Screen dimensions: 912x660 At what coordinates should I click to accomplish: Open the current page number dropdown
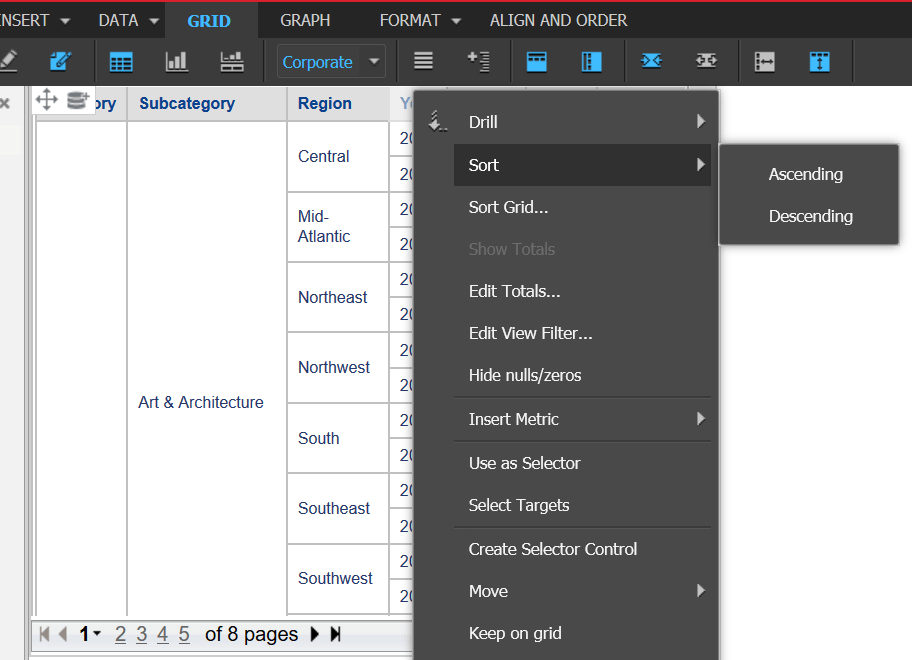pyautogui.click(x=90, y=634)
